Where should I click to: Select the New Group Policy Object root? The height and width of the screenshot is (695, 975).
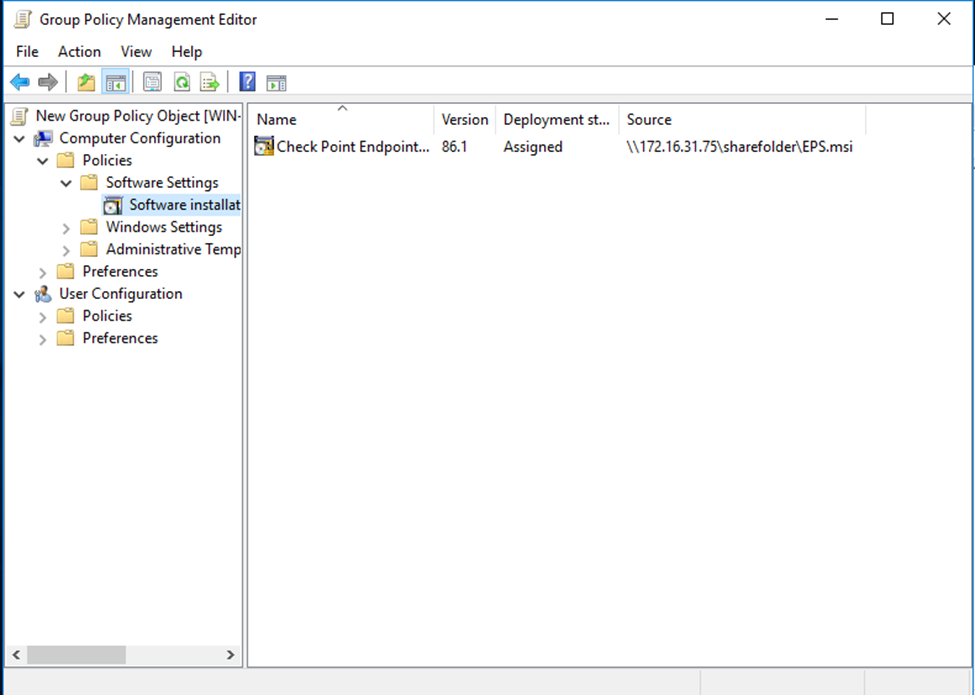point(138,116)
